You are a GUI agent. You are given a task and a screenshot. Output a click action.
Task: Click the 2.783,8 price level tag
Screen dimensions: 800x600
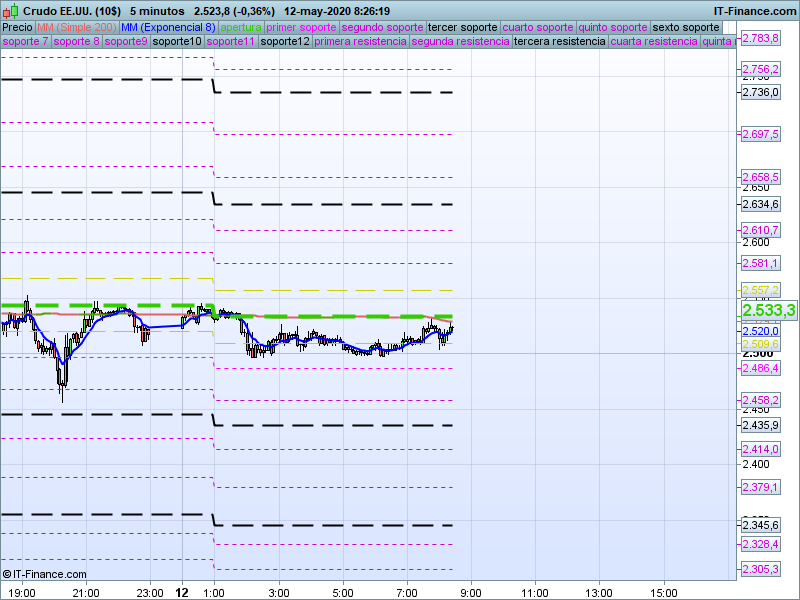pyautogui.click(x=760, y=38)
